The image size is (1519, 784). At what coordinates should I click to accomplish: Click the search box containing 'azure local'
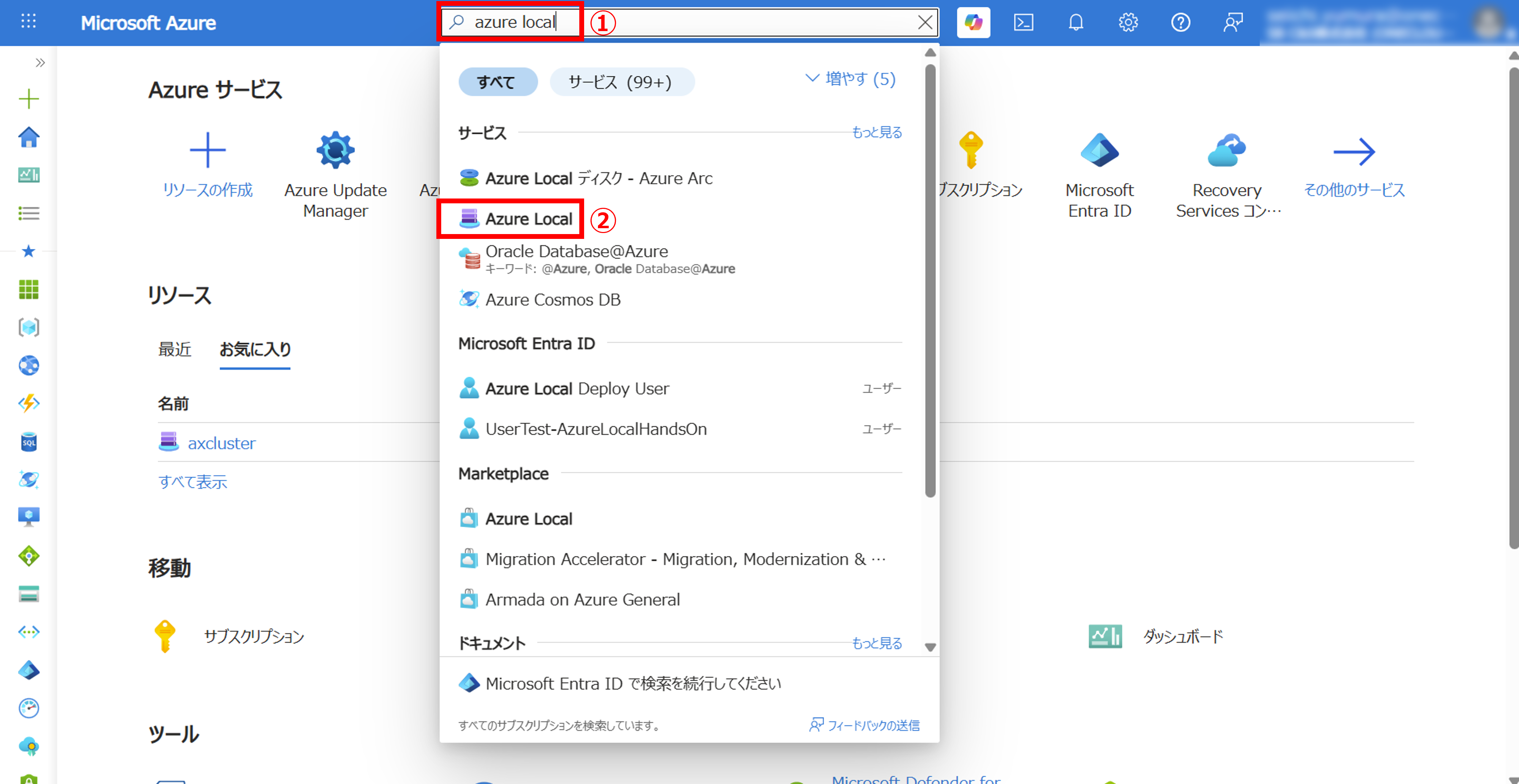(689, 22)
